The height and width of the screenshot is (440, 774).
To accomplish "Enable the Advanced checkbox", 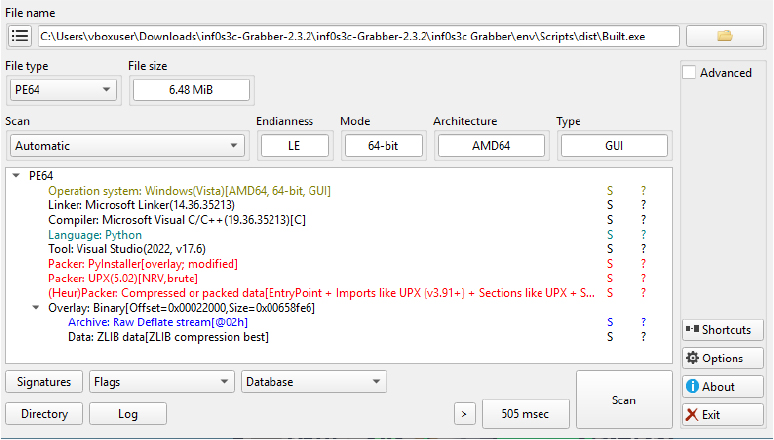I will (x=689, y=73).
